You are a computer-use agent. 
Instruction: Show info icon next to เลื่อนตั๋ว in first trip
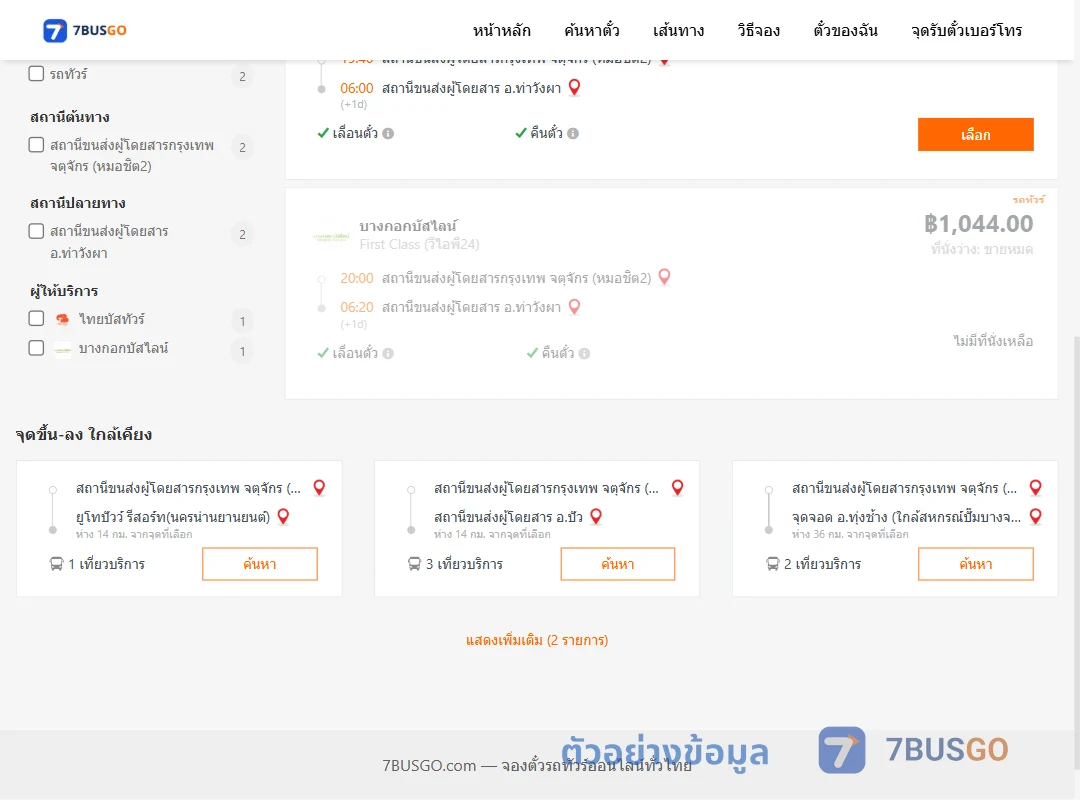click(x=388, y=134)
